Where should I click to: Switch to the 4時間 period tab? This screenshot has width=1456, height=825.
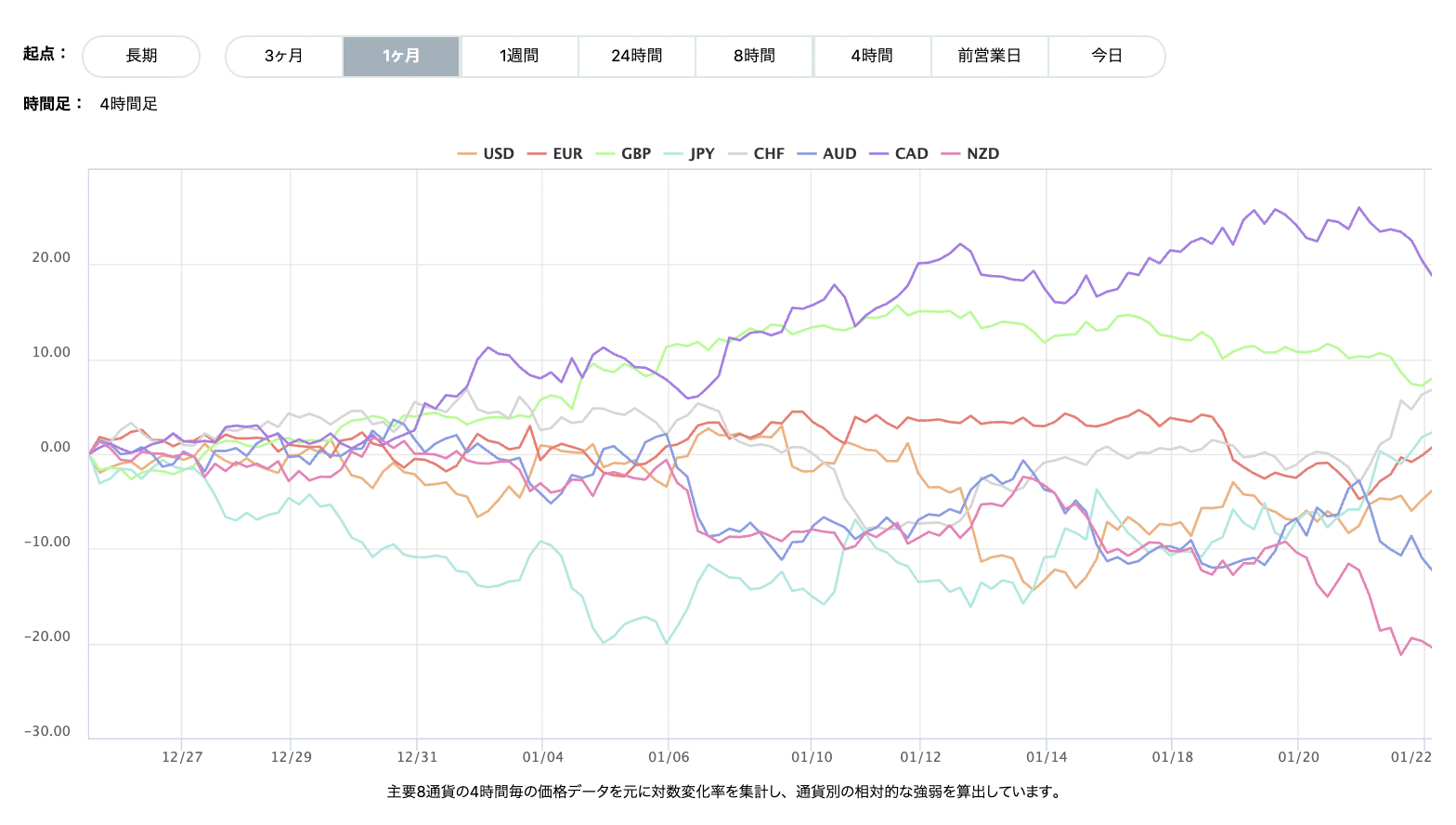coord(872,56)
